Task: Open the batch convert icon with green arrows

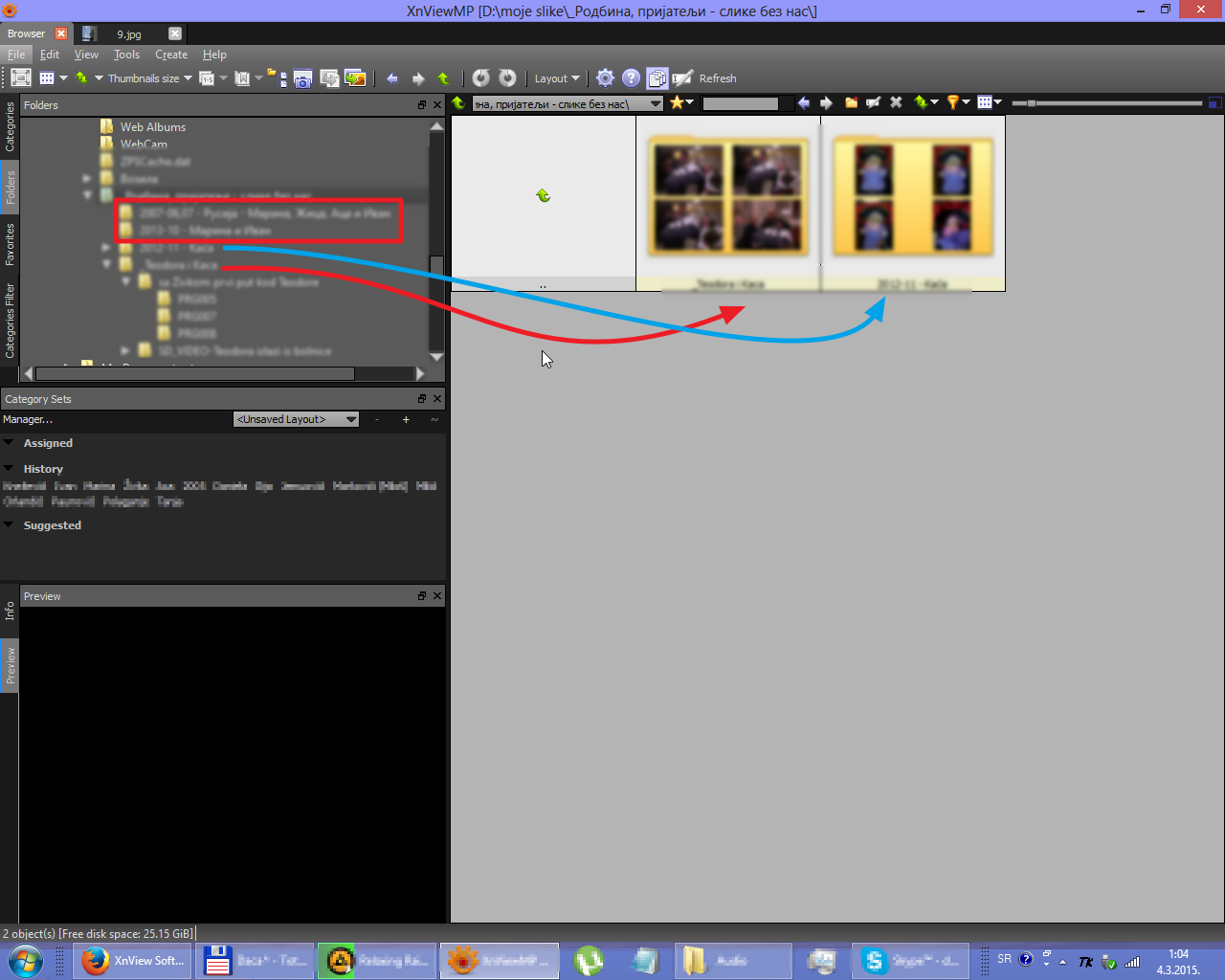Action: pos(355,78)
